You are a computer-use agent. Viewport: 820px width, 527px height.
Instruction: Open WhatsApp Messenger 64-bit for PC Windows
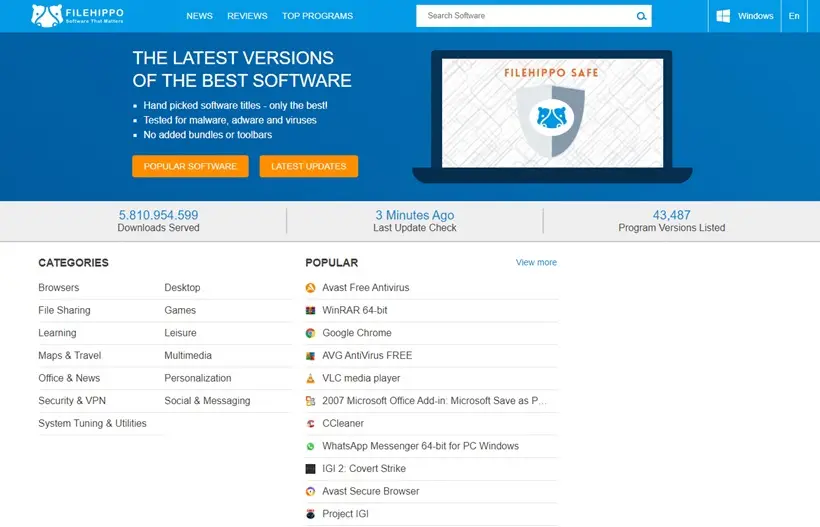pyautogui.click(x=420, y=446)
